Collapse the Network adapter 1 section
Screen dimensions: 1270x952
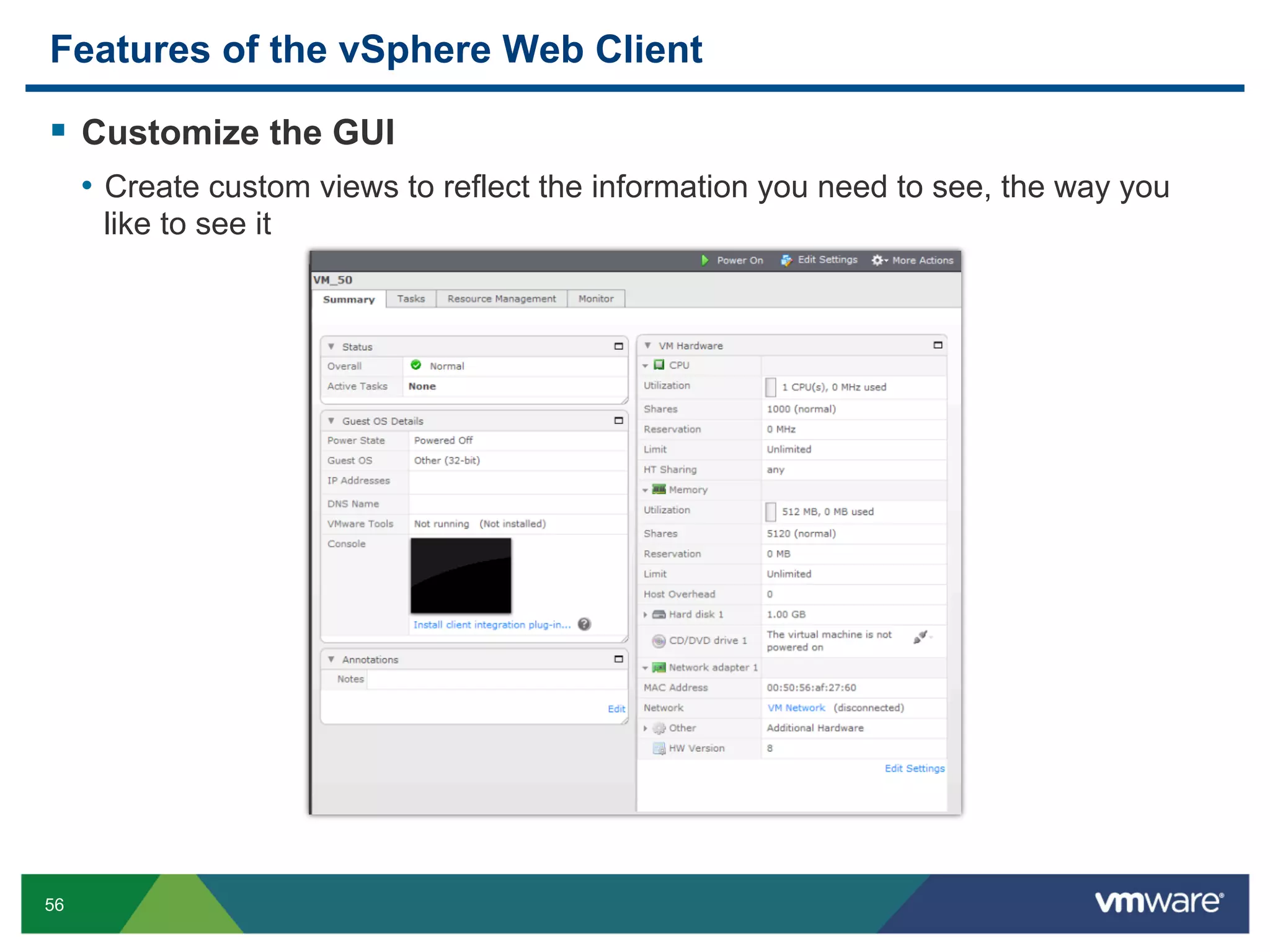pyautogui.click(x=646, y=668)
